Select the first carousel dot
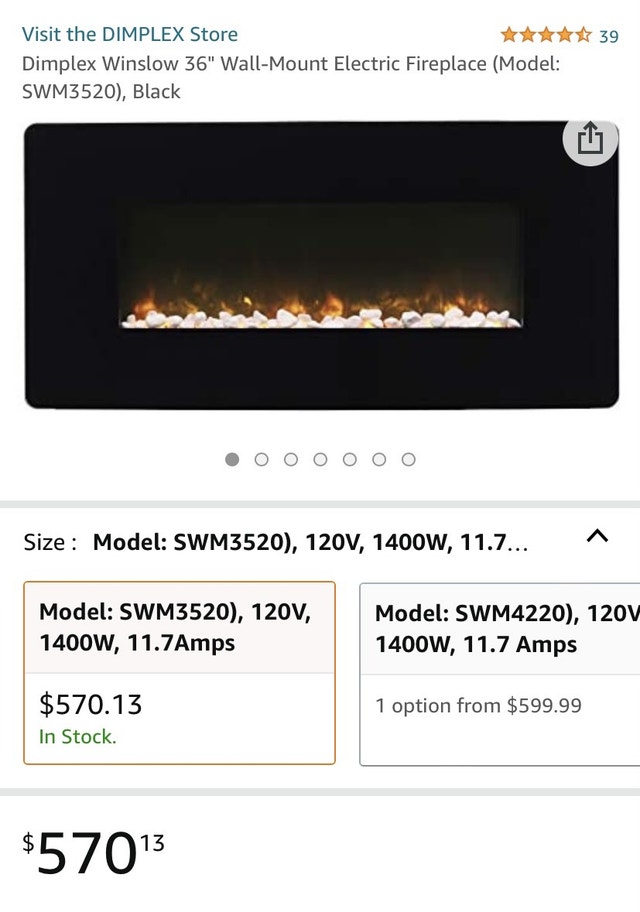This screenshot has height=912, width=640. 232,460
